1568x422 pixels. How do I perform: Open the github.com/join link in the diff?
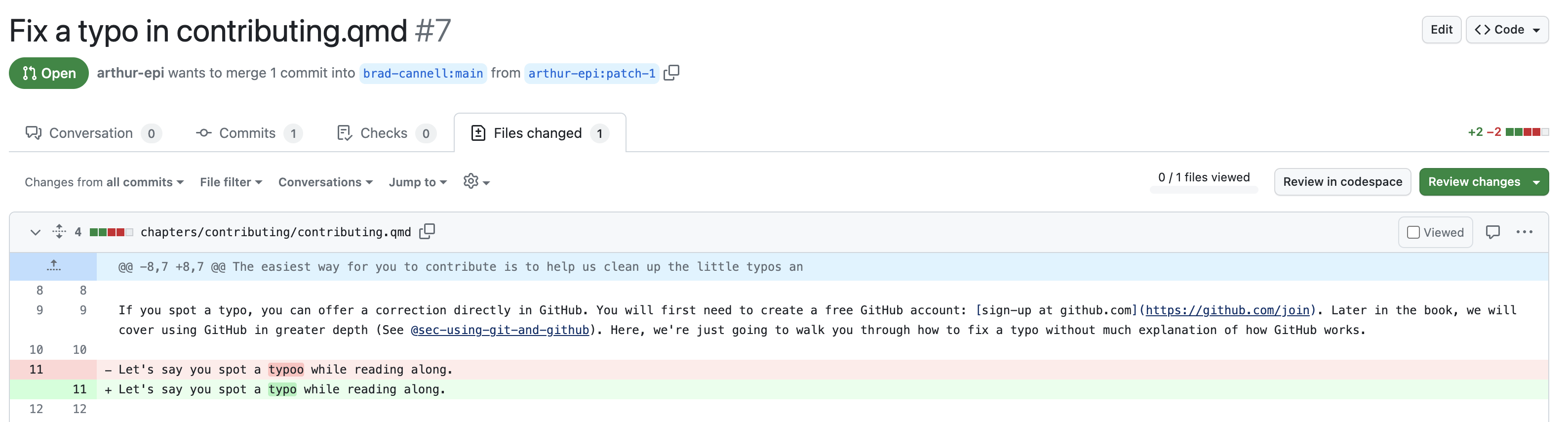[x=1226, y=310]
